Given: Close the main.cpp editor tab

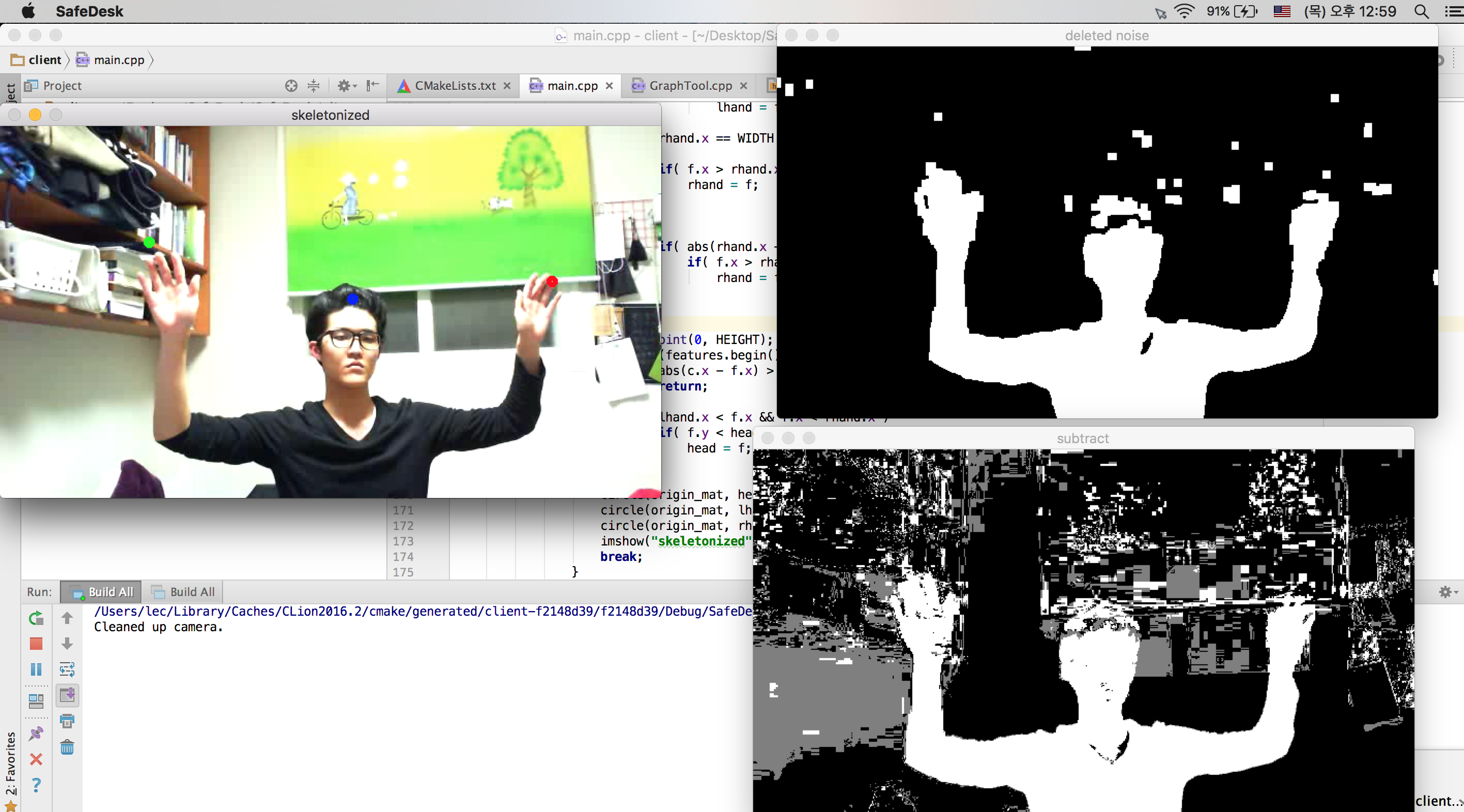Looking at the screenshot, I should (609, 86).
